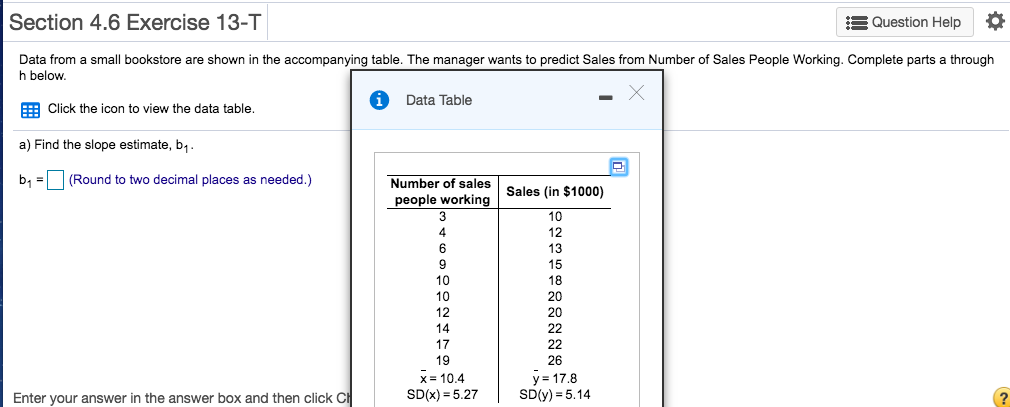Click 'Enter your answer in the answer box' instruction
1010x407 pixels.
[x=180, y=398]
